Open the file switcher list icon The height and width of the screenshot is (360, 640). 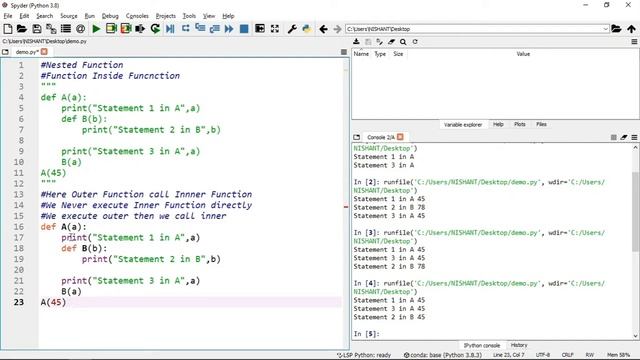coord(66,29)
